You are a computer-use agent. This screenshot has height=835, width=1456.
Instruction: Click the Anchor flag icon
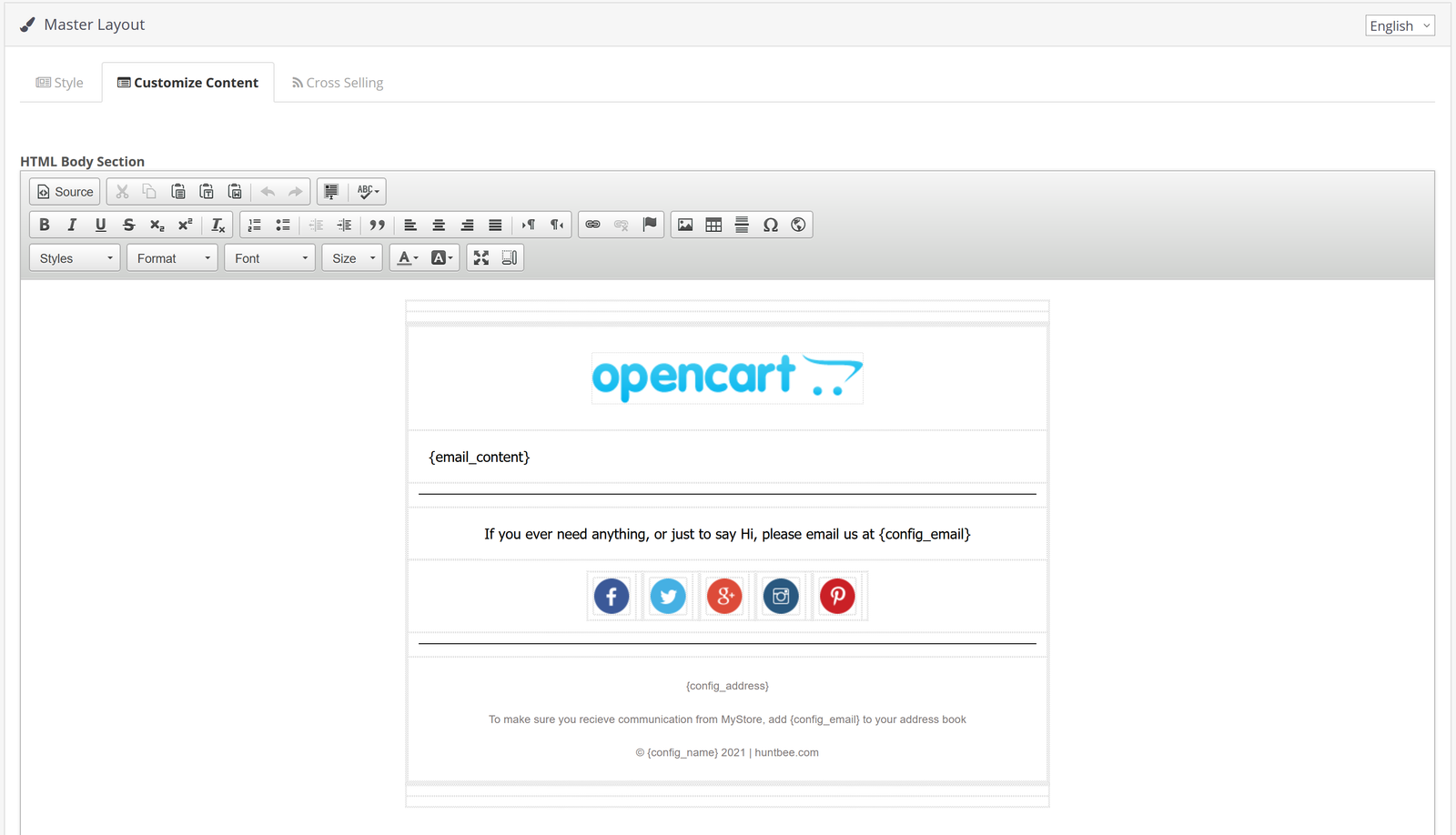[x=649, y=225]
